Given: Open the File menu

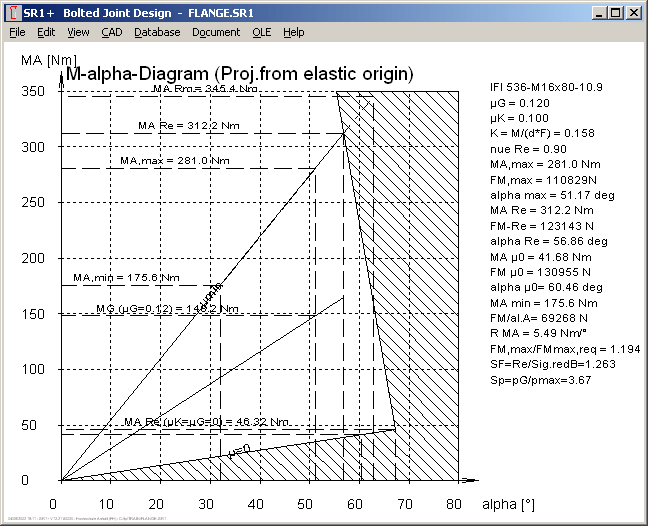Looking at the screenshot, I should point(17,32).
